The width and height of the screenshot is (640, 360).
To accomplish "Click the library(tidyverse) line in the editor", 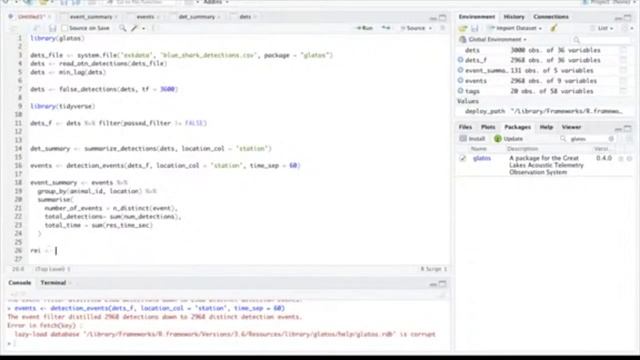I will coord(63,106).
